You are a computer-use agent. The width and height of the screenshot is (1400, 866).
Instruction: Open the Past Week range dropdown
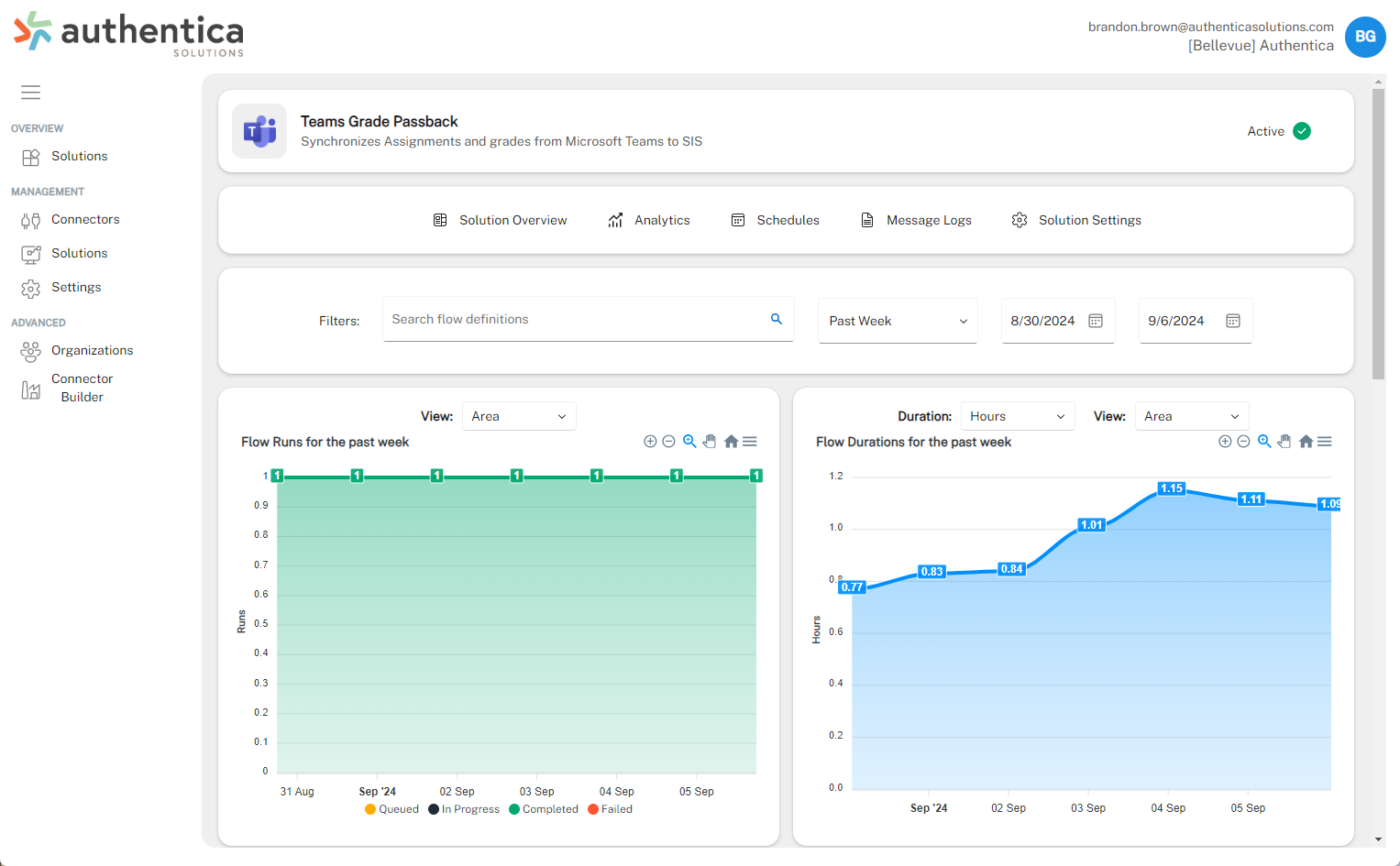[898, 321]
